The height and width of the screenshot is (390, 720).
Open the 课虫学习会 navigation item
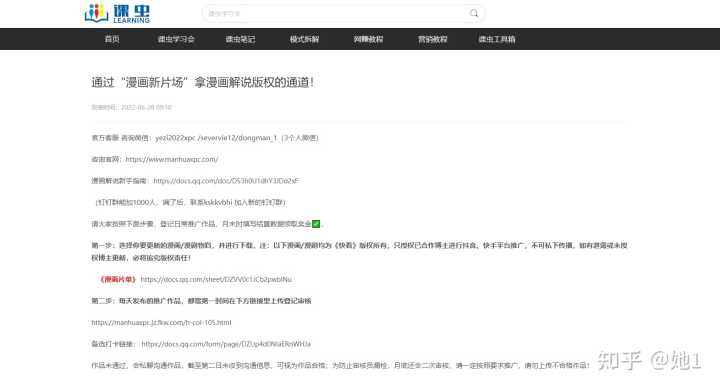[176, 39]
